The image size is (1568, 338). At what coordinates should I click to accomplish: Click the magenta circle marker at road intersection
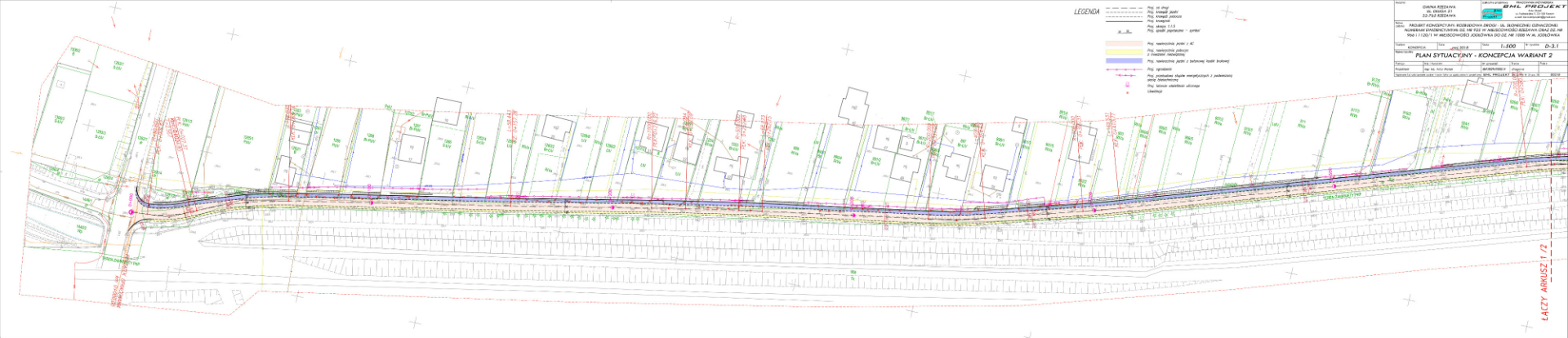click(130, 211)
